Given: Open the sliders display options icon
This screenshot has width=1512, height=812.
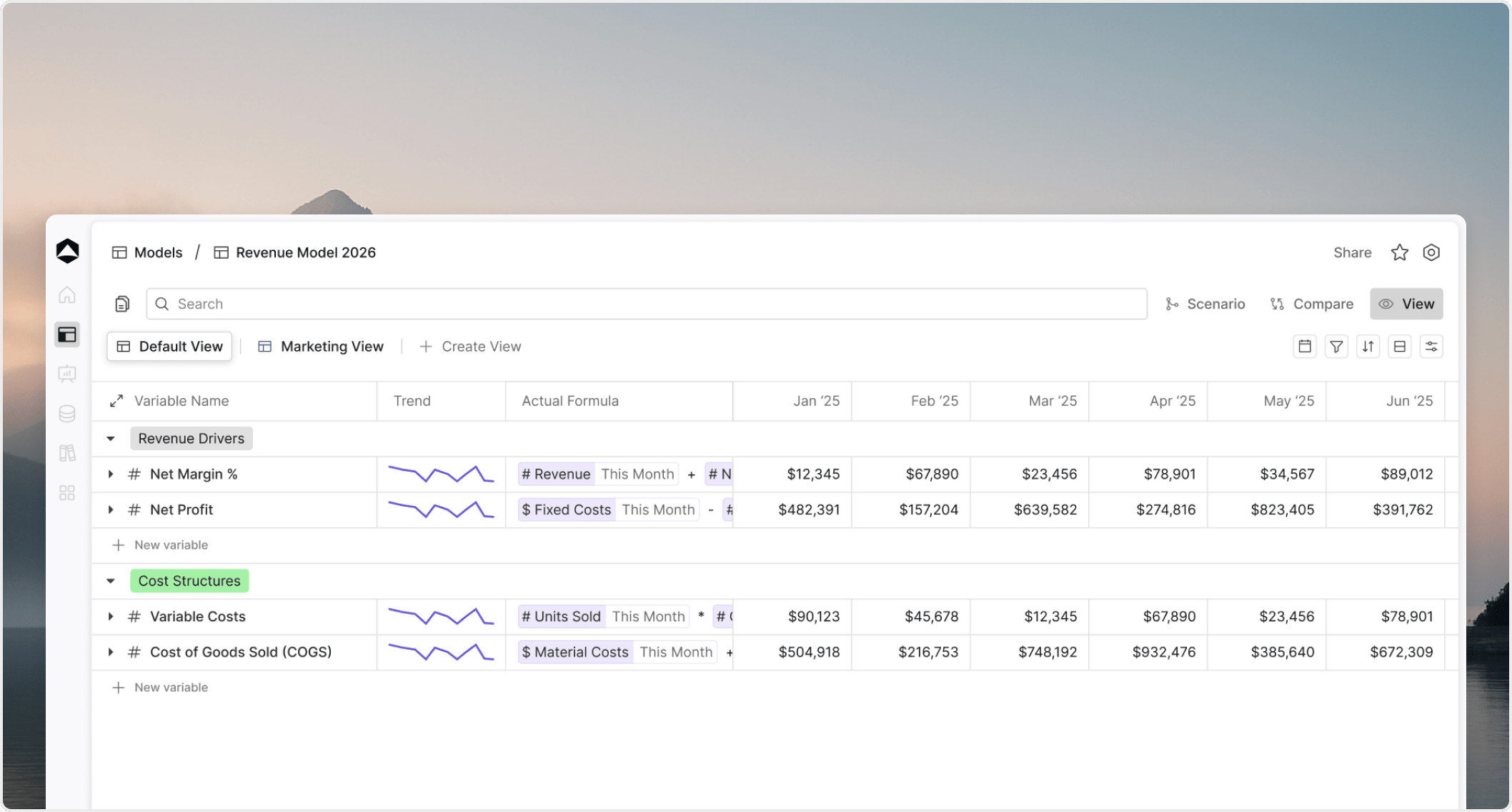Looking at the screenshot, I should (x=1431, y=347).
